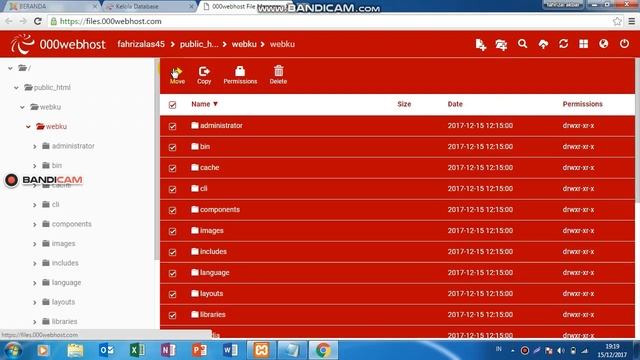This screenshot has height=360, width=640.
Task: Expand bin folder in the tree
Action: 35,166
